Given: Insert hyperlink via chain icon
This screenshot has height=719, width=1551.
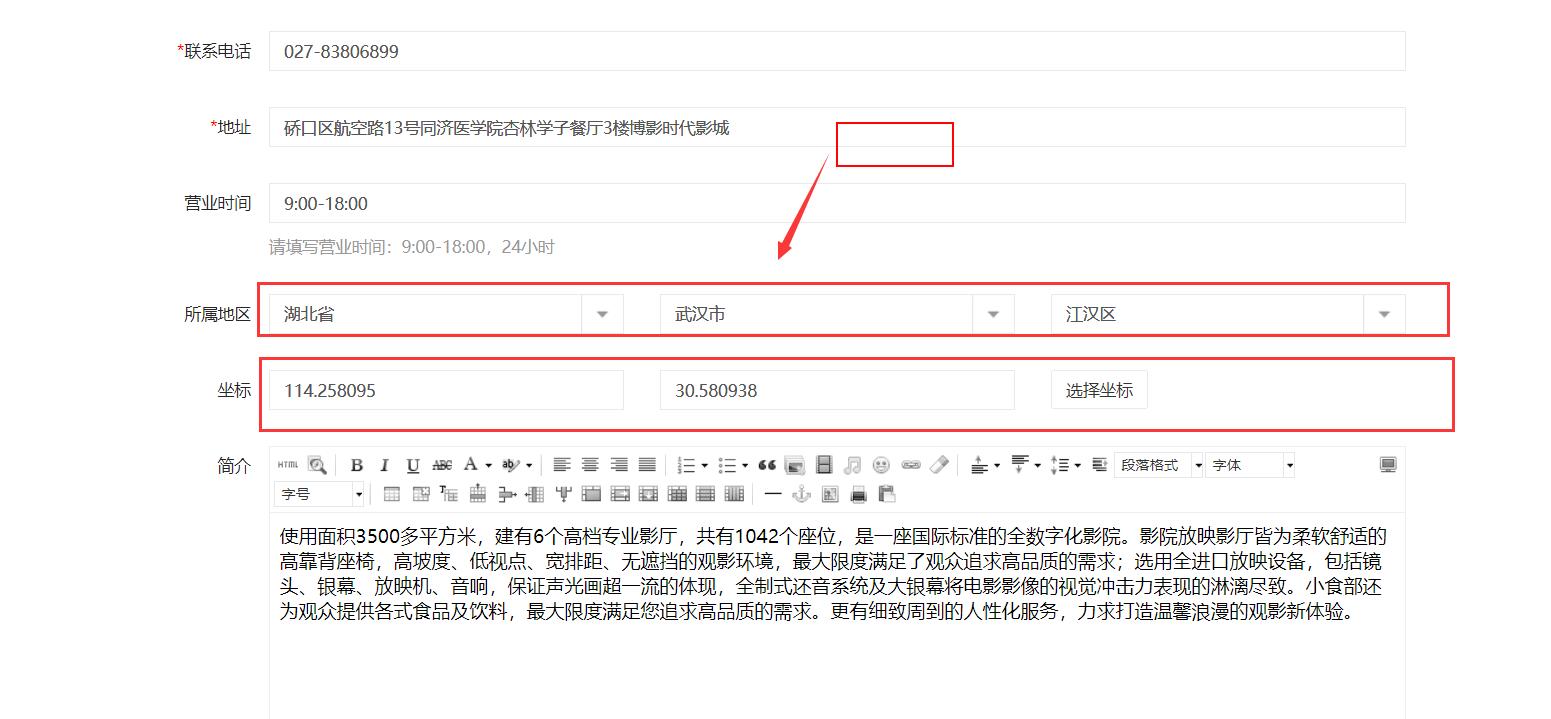Looking at the screenshot, I should pyautogui.click(x=910, y=465).
